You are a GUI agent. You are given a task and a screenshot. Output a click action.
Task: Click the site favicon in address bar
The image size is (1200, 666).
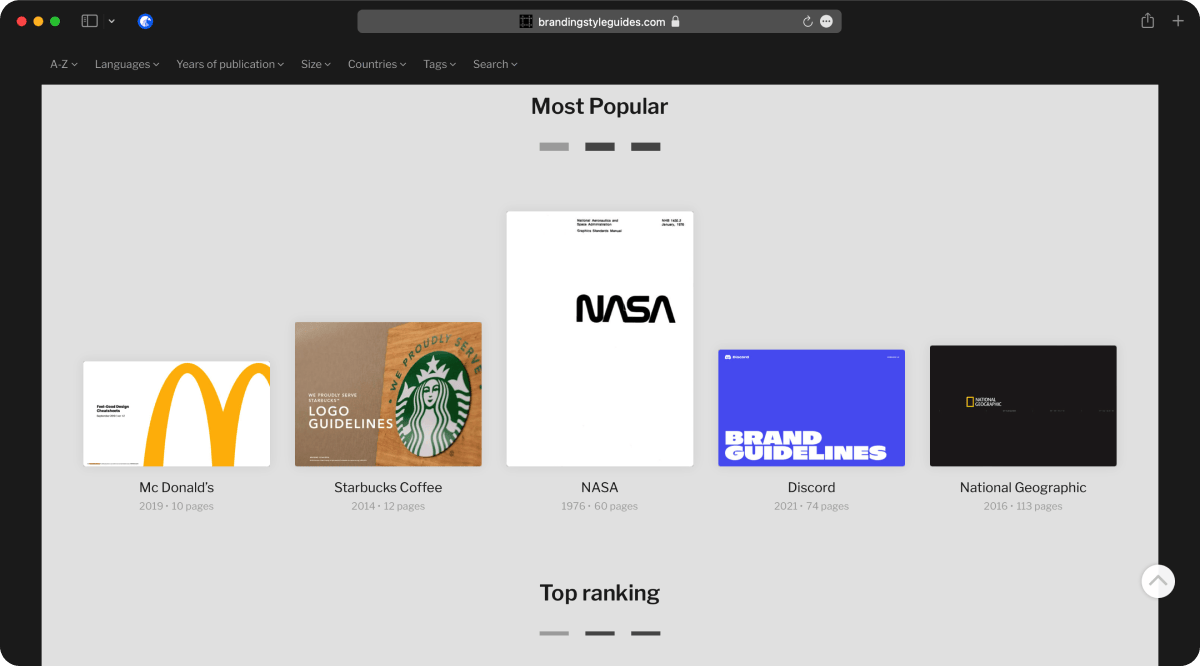coord(526,21)
